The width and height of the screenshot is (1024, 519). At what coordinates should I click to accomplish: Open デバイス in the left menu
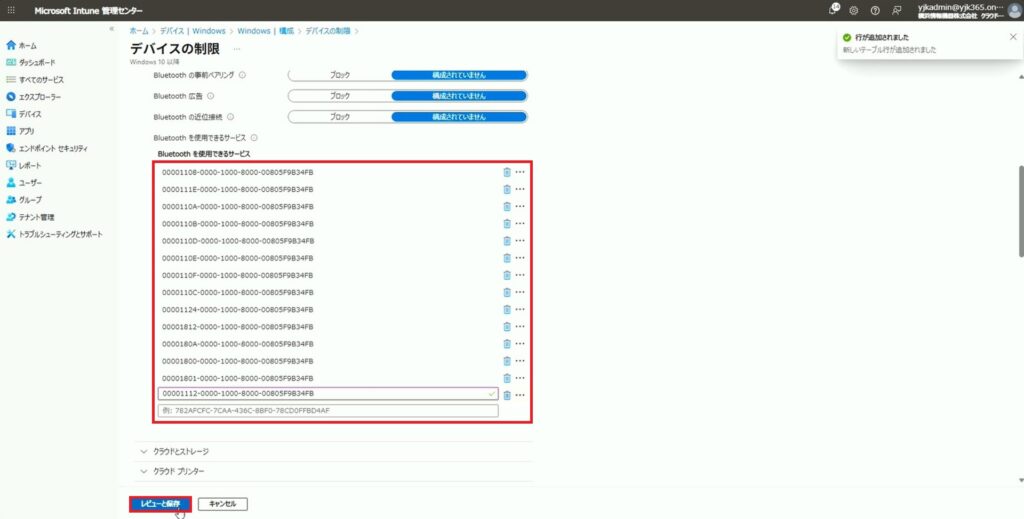(30, 114)
